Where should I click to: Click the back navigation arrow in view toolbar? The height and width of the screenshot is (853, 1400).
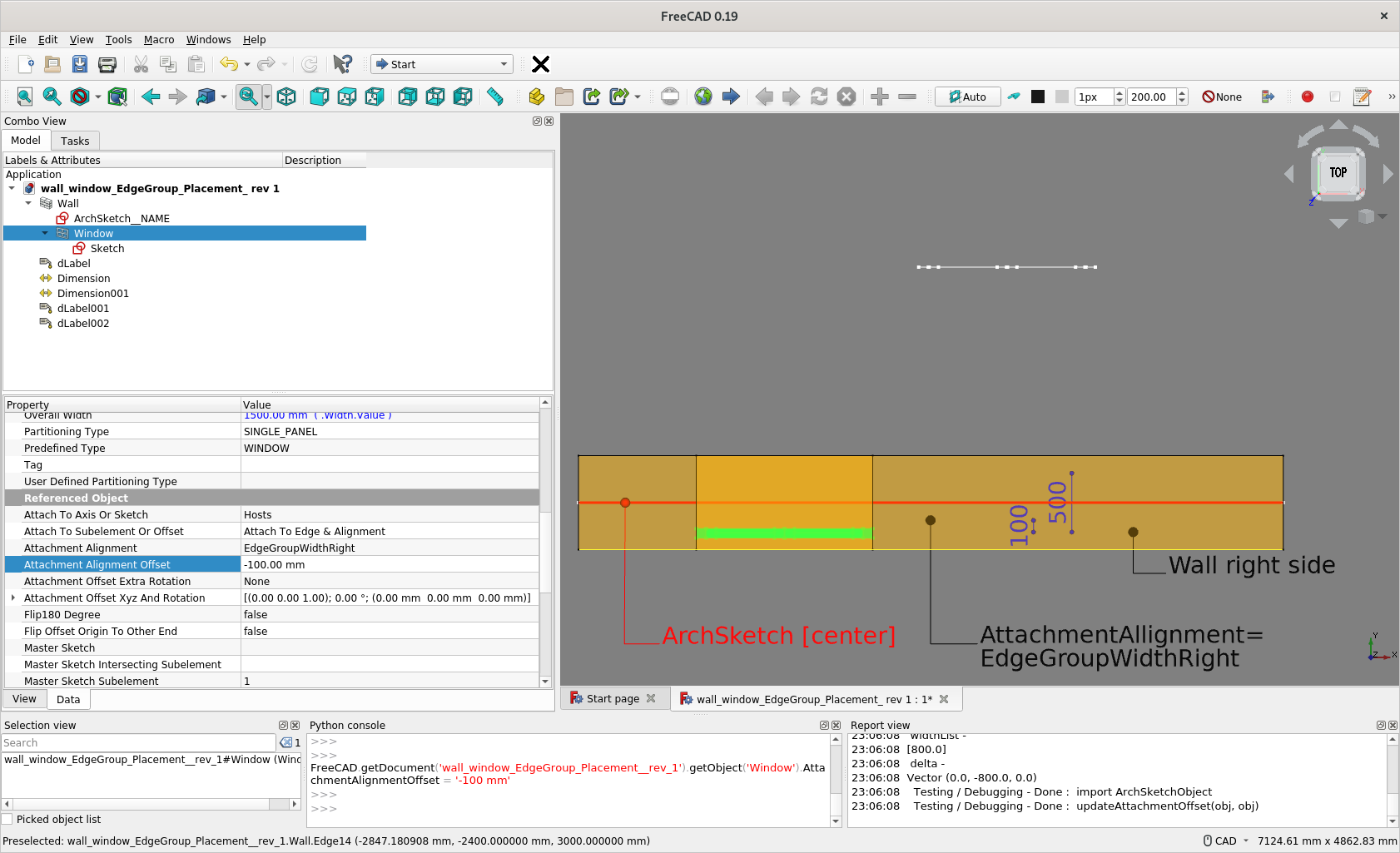(151, 97)
